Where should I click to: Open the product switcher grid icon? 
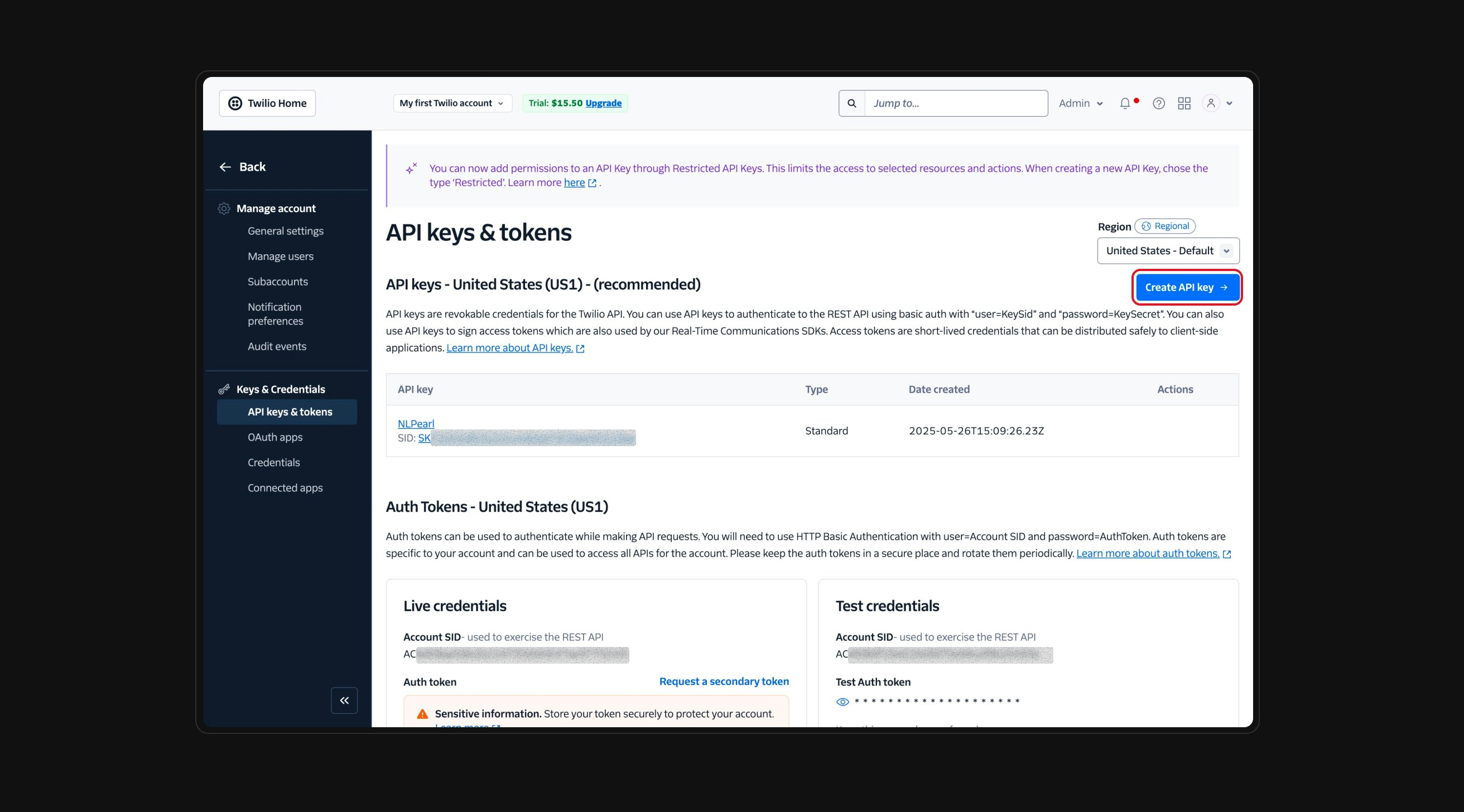pos(1184,103)
